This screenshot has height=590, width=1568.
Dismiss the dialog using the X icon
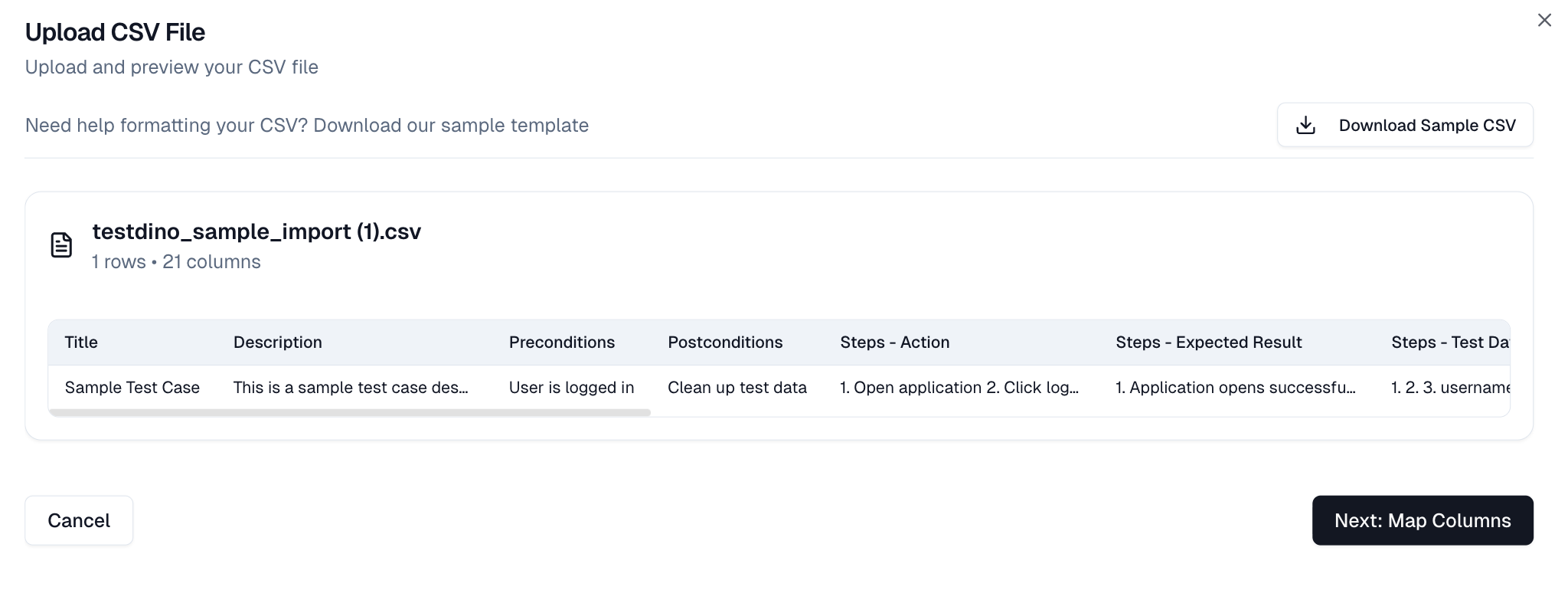click(x=1545, y=21)
